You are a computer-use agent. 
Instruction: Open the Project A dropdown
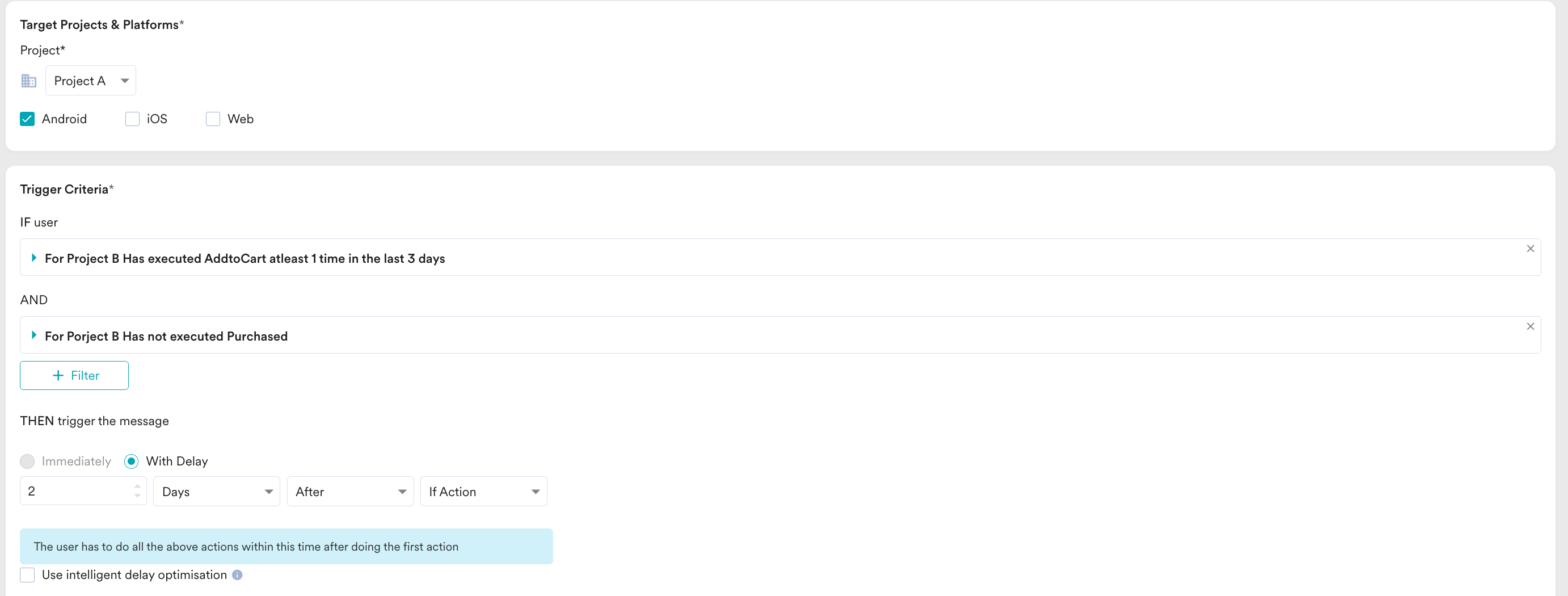coord(91,81)
